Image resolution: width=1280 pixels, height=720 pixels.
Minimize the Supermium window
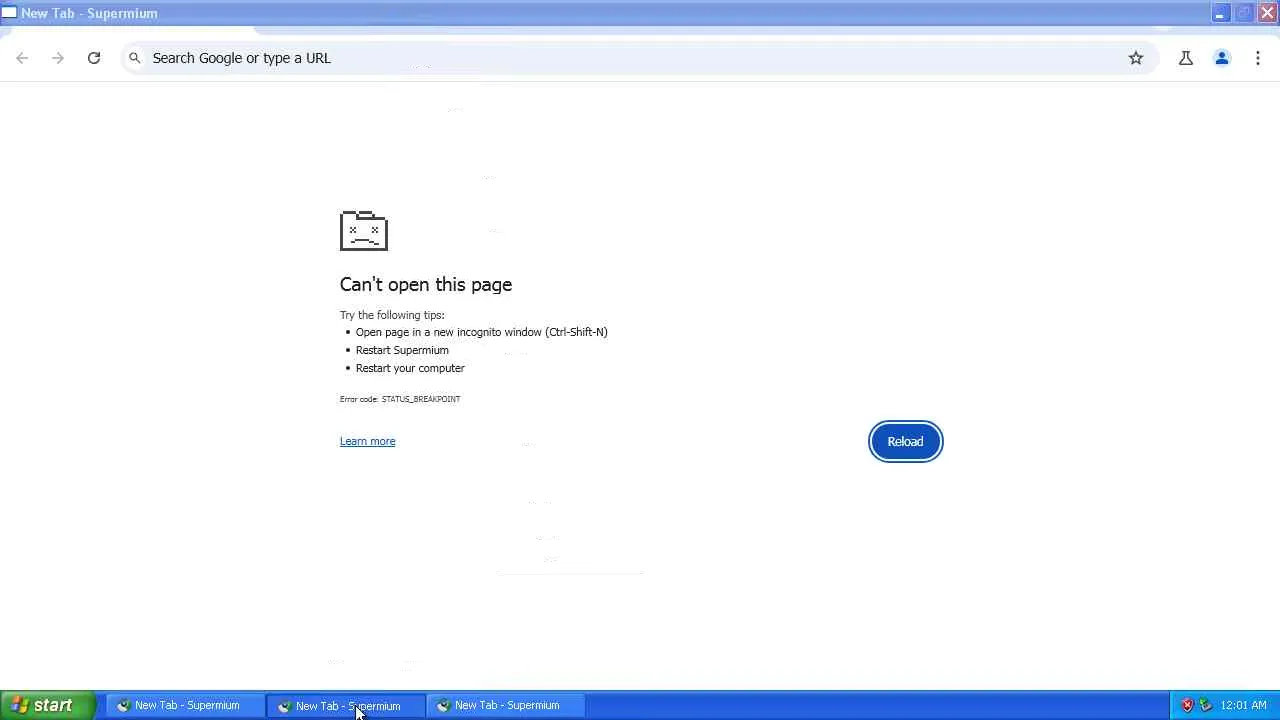[x=1220, y=13]
